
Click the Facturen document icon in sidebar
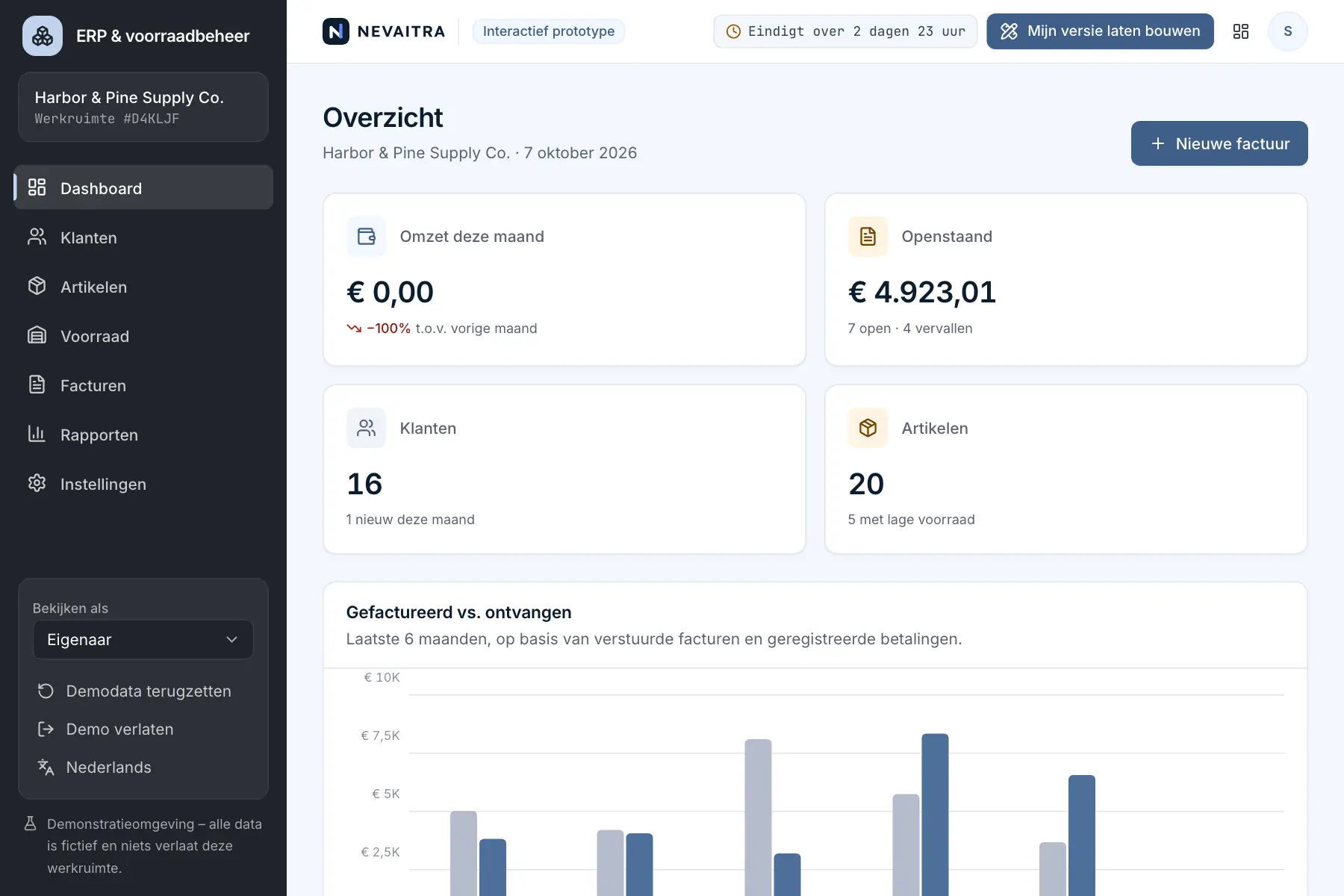(37, 385)
